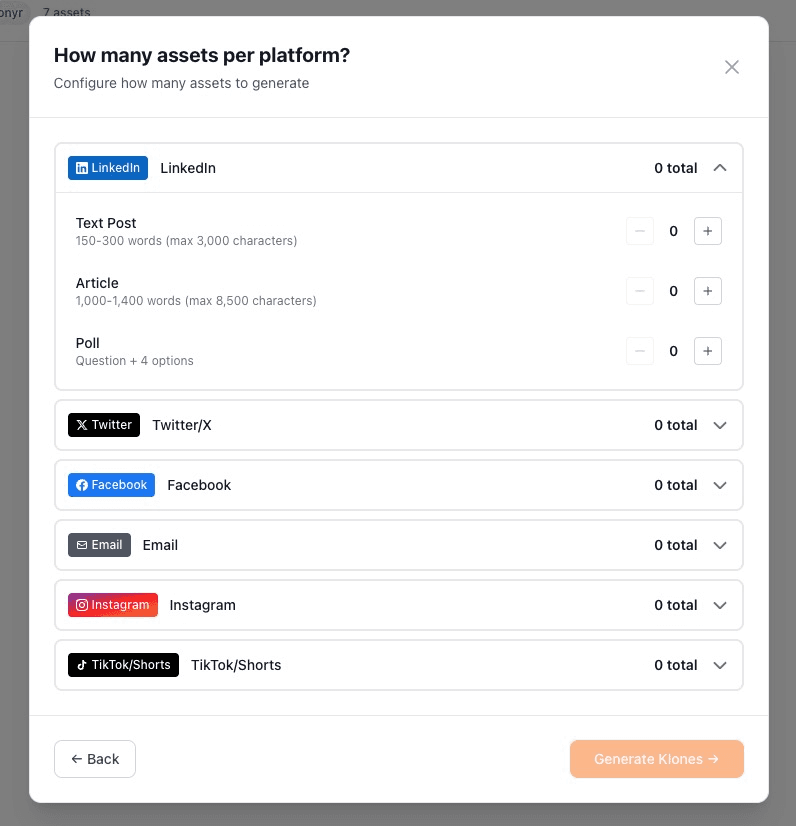Increase the Poll count
Viewport: 796px width, 826px height.
point(708,351)
